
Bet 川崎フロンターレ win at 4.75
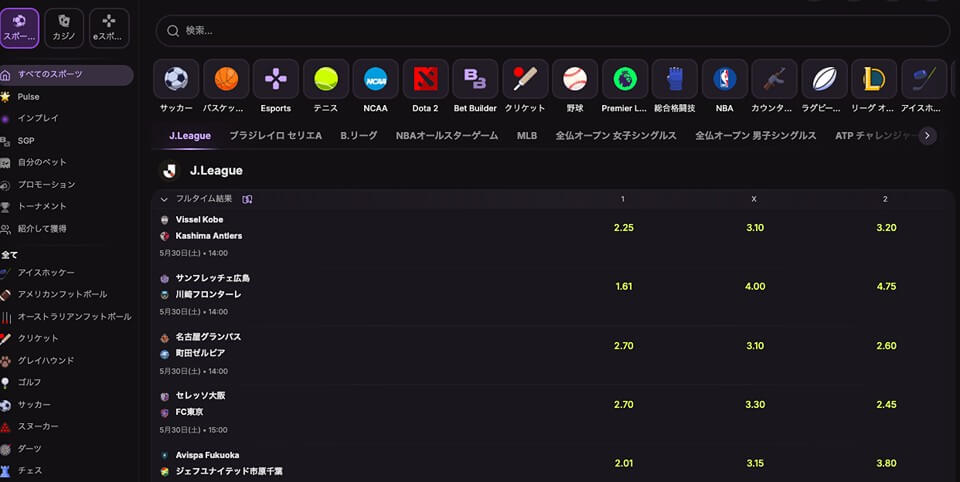(x=886, y=287)
